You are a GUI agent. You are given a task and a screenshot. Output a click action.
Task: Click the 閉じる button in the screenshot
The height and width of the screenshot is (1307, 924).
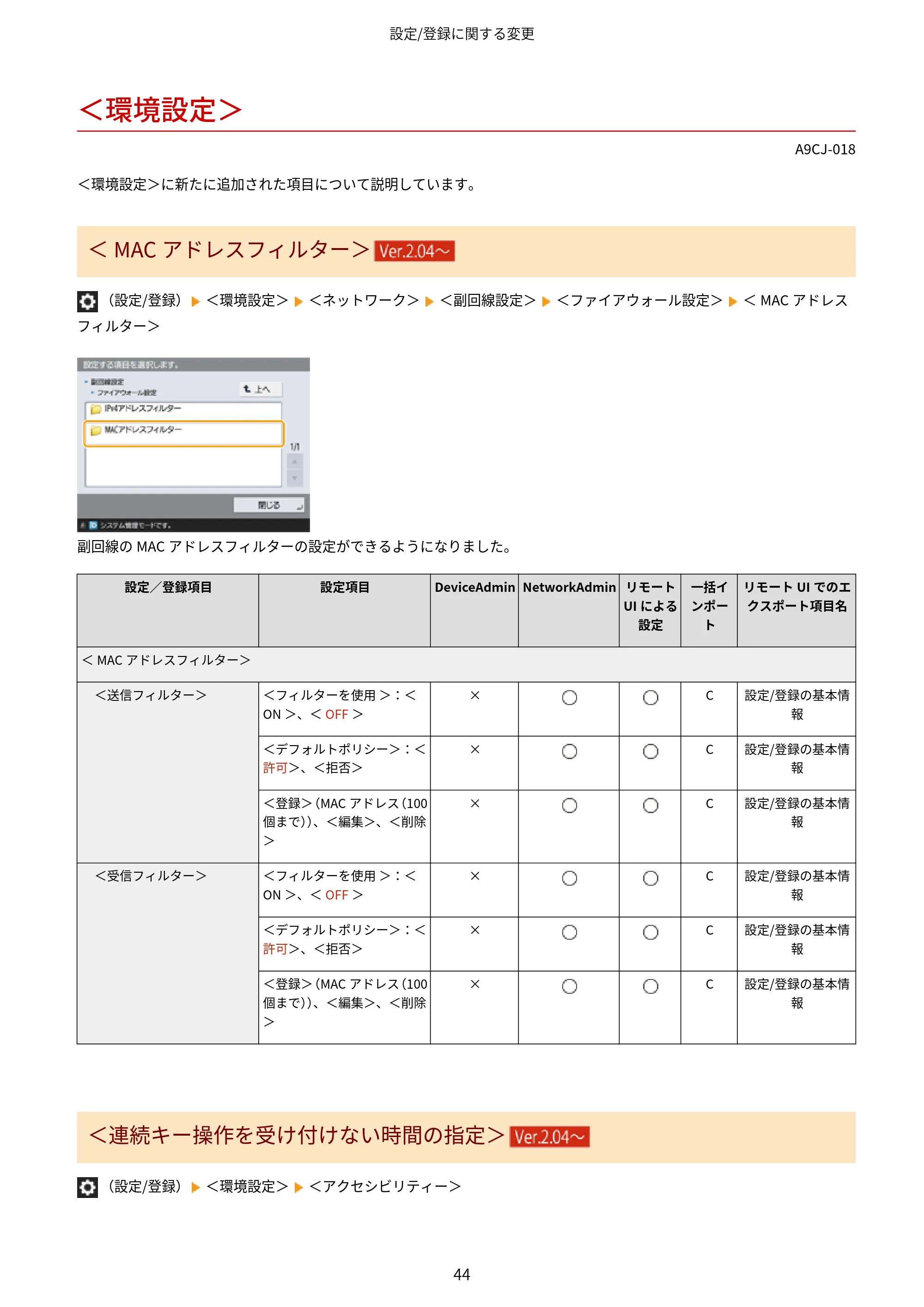[269, 505]
